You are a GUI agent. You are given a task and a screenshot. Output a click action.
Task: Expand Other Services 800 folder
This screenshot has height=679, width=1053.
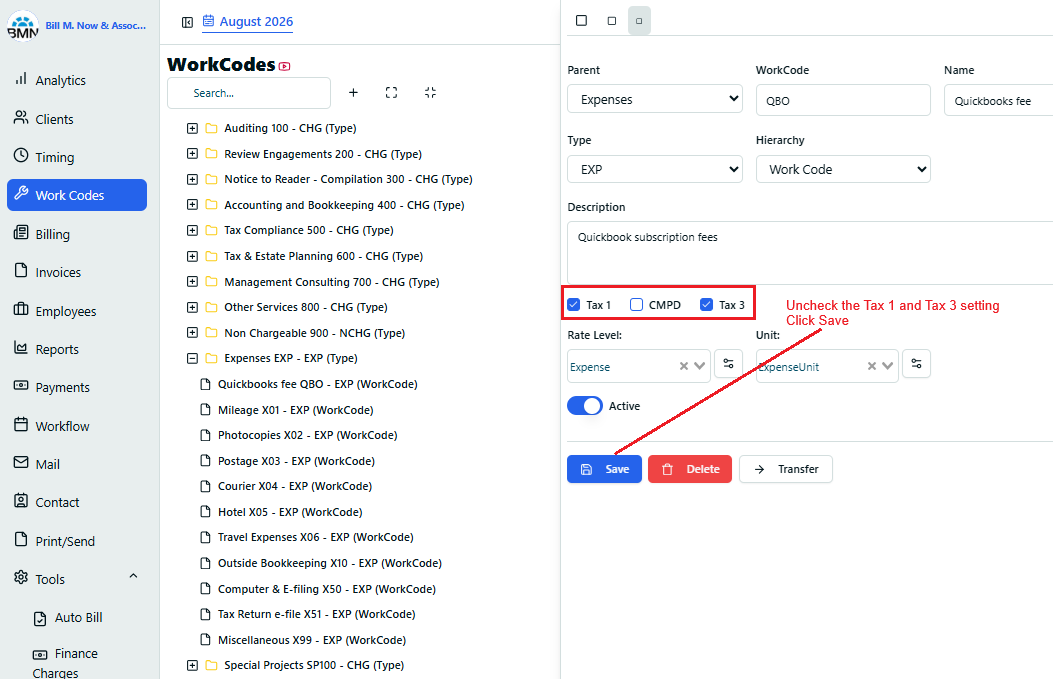tap(192, 307)
